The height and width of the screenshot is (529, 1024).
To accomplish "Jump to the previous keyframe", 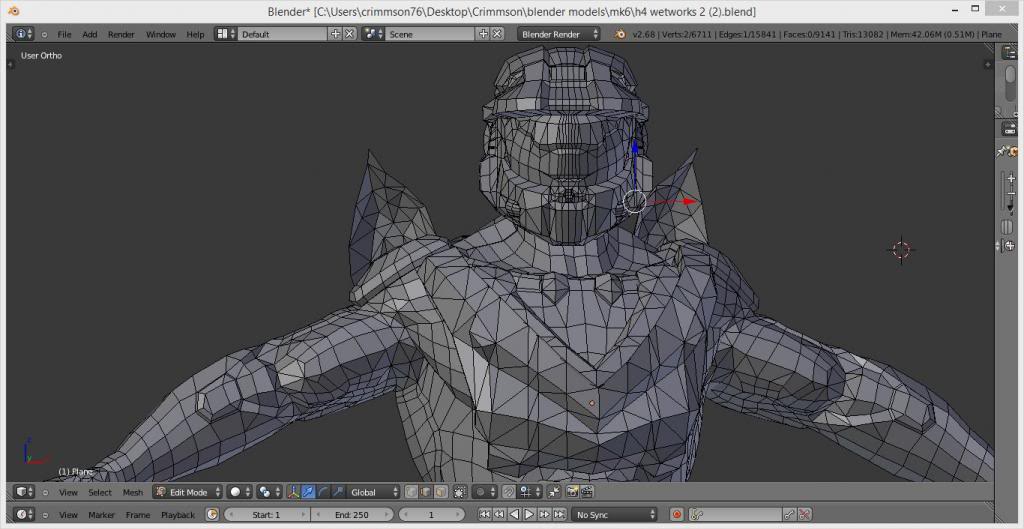I will tap(499, 515).
